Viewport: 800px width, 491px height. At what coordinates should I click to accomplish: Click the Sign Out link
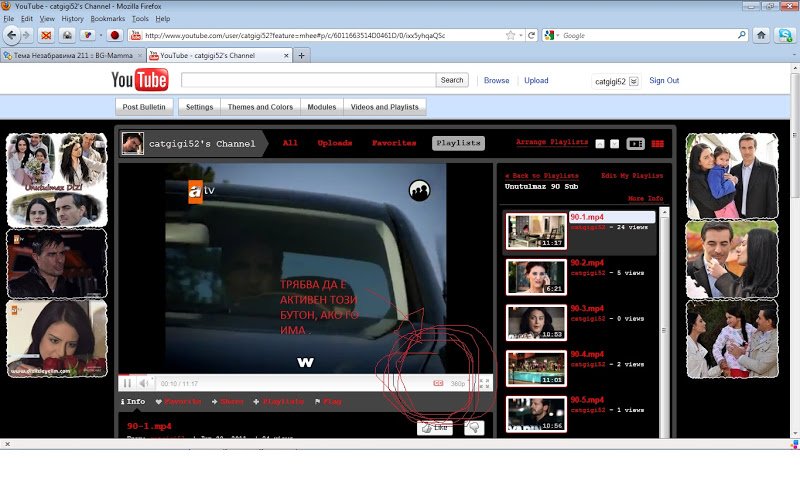[x=664, y=80]
